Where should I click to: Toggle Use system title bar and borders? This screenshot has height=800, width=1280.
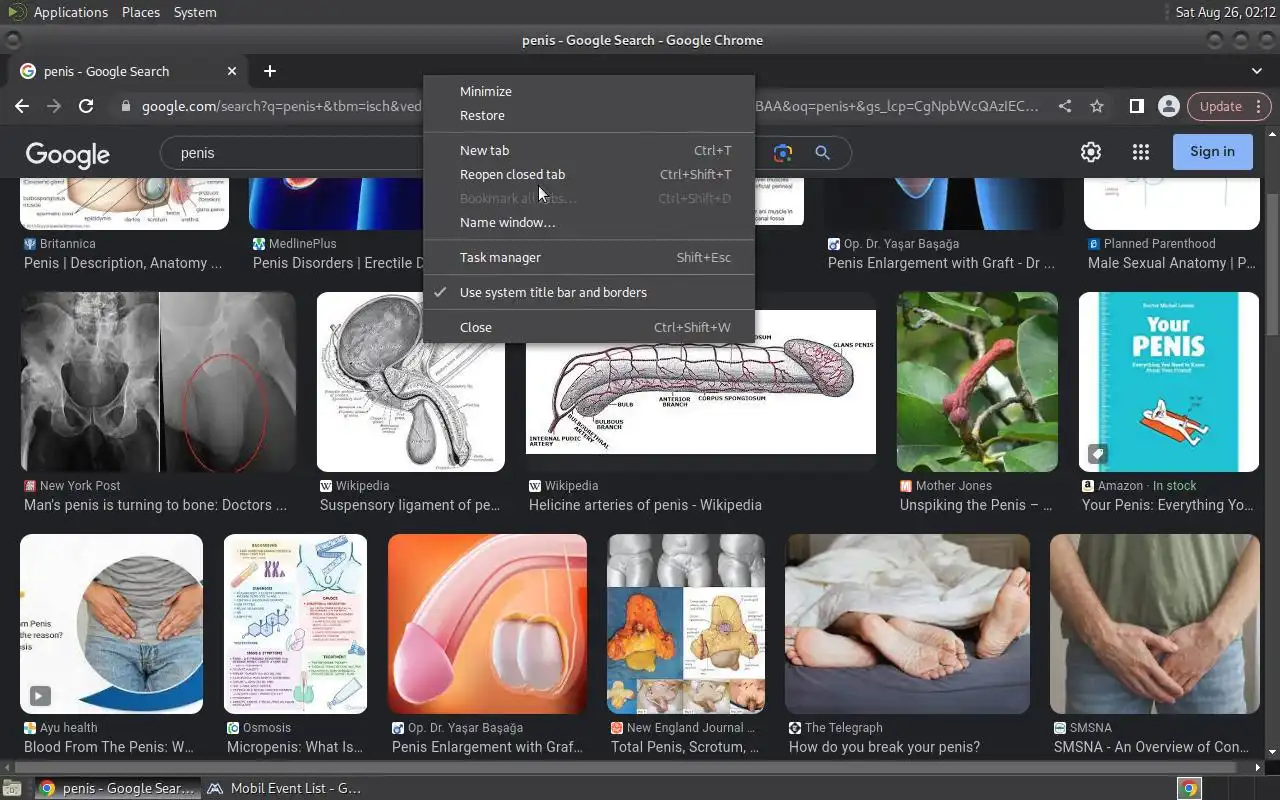(589, 292)
